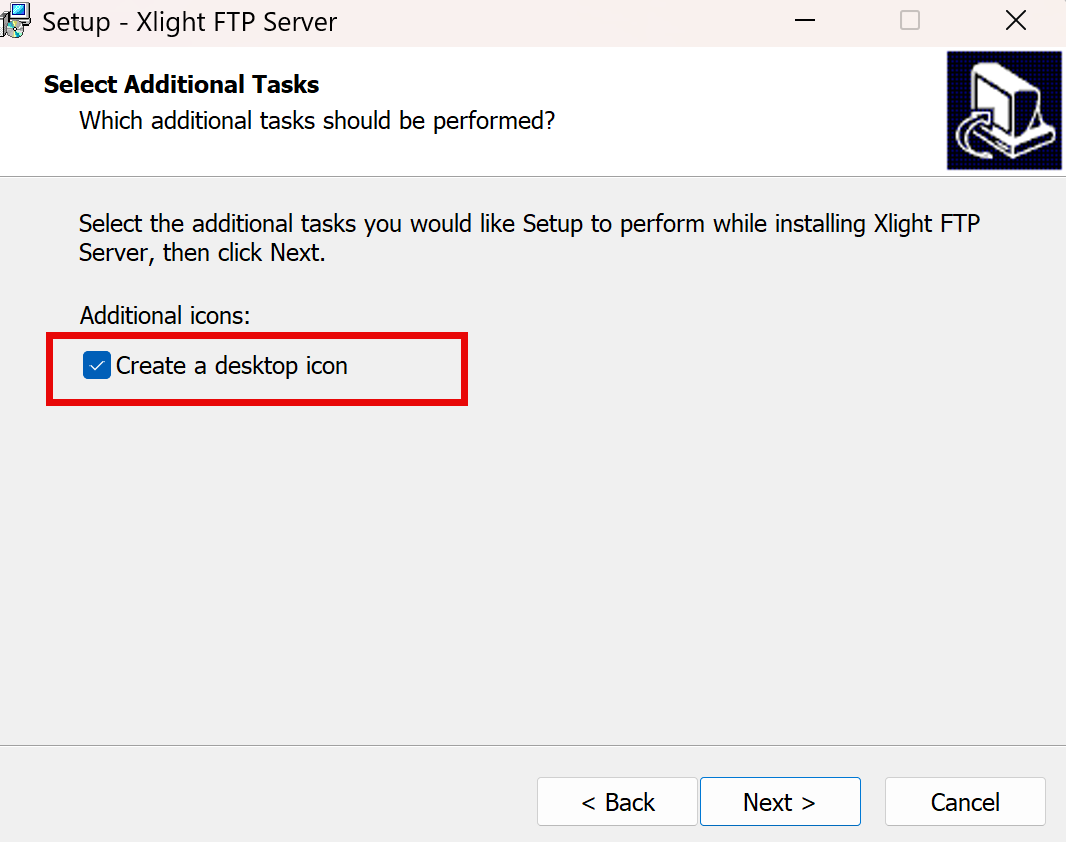Click the blue checkmark box
The width and height of the screenshot is (1066, 842).
pos(96,366)
